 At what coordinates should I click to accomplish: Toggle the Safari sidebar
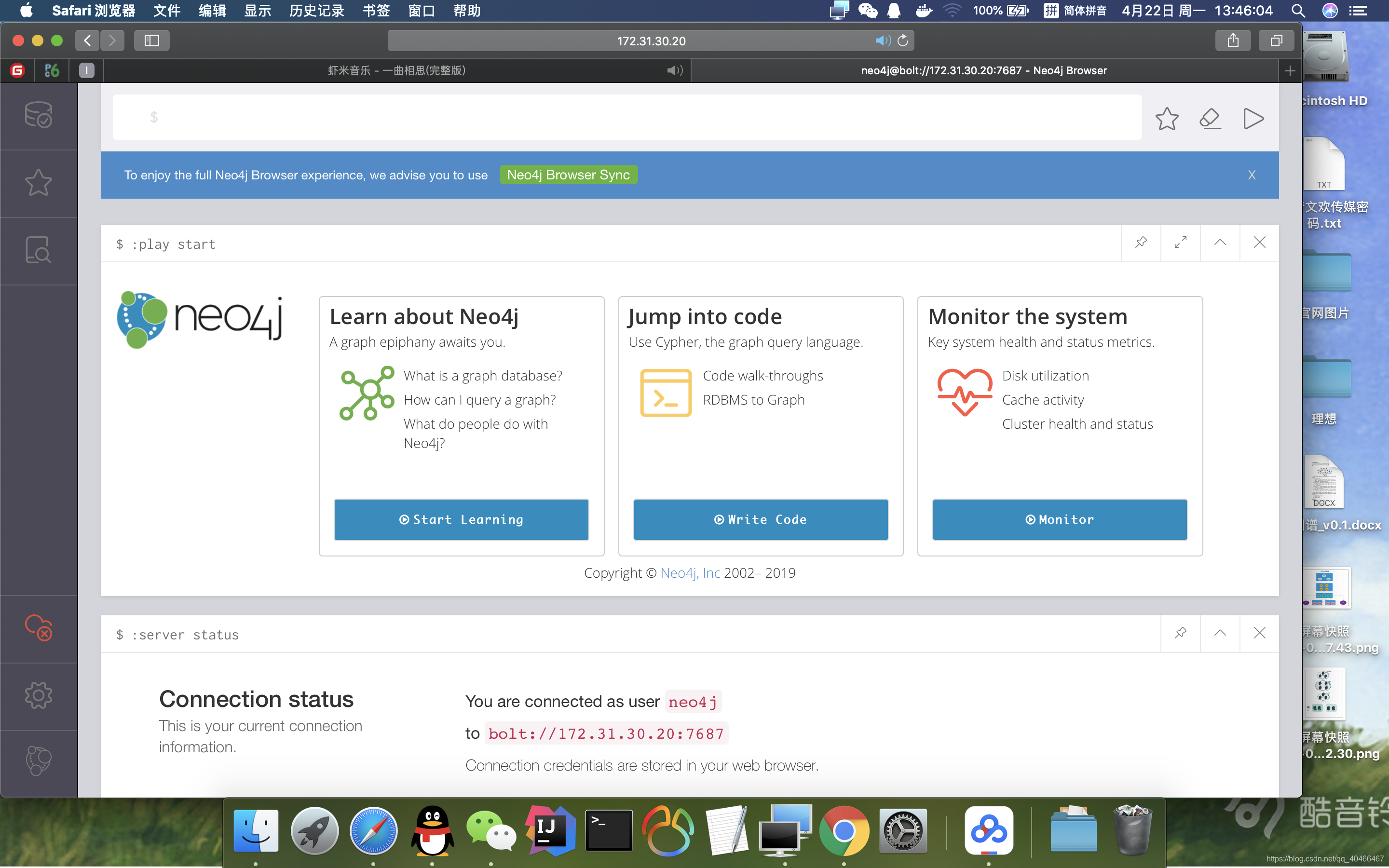coord(151,41)
